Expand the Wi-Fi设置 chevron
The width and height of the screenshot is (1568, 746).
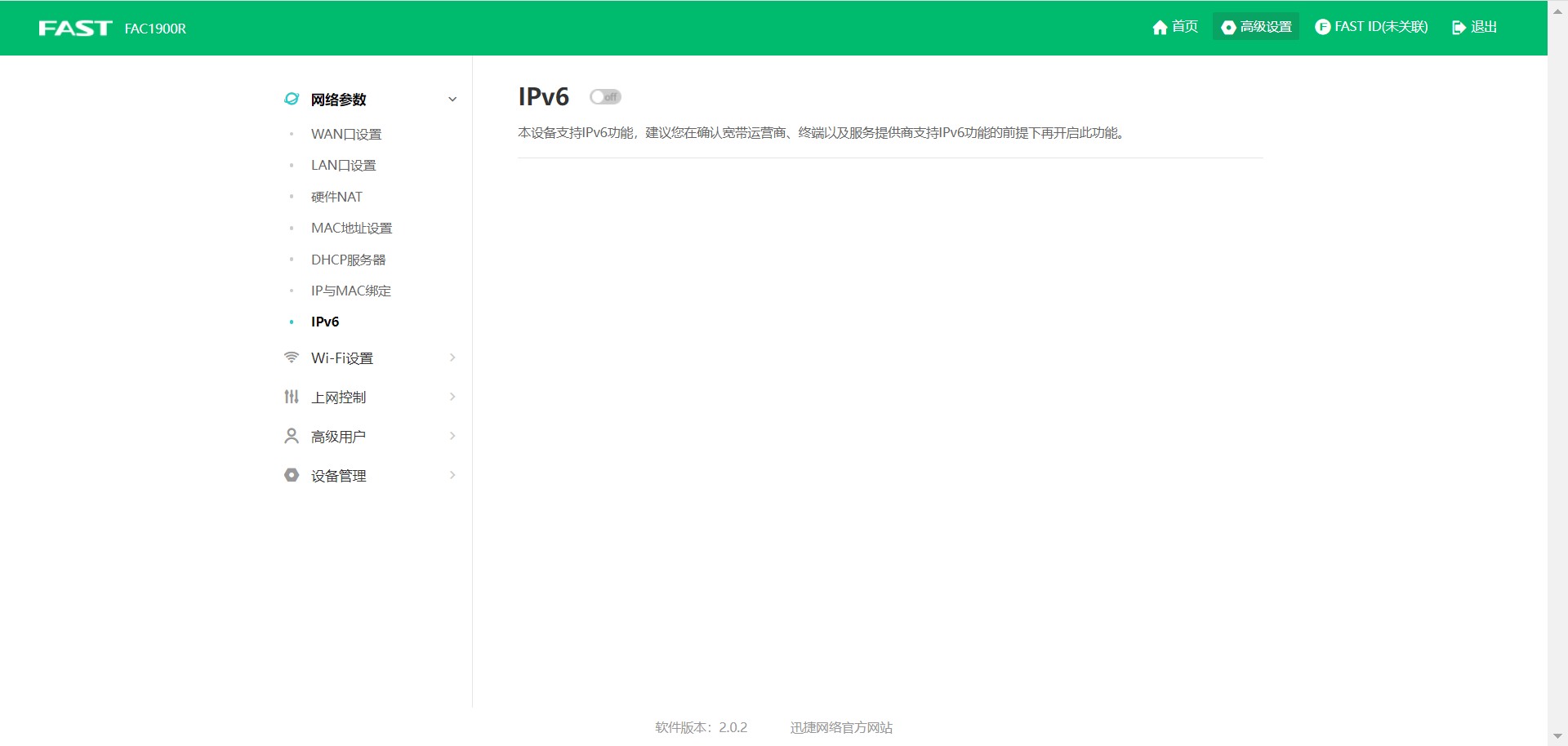pyautogui.click(x=452, y=357)
